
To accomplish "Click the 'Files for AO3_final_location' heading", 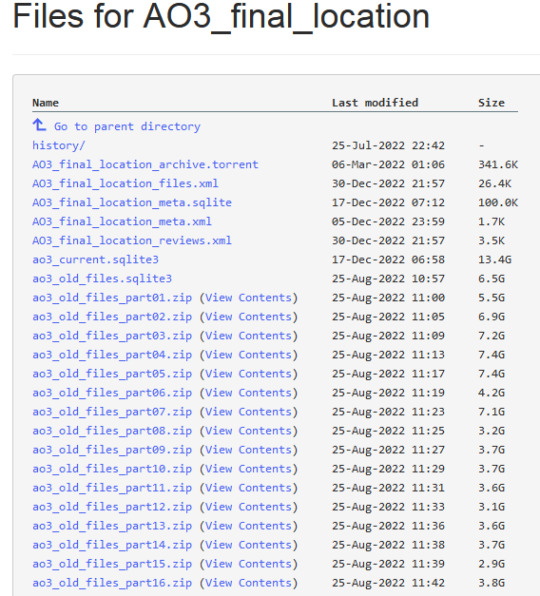I will coord(221,17).
